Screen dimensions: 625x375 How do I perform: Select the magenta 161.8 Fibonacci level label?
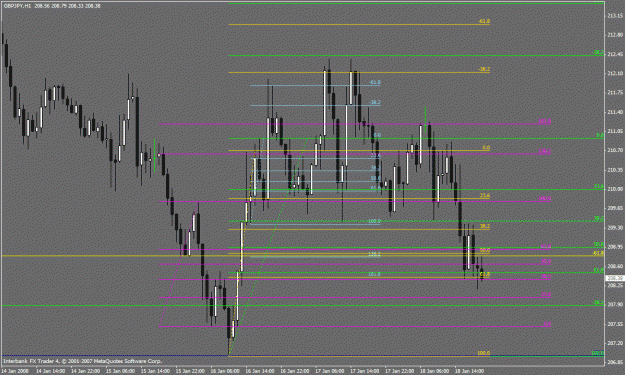click(x=545, y=121)
